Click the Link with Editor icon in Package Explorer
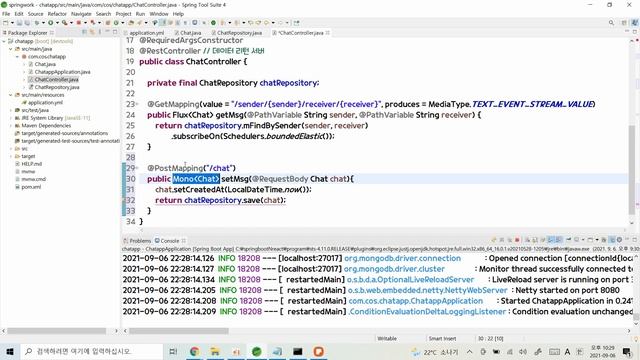The height and width of the screenshot is (360, 640). point(92,32)
